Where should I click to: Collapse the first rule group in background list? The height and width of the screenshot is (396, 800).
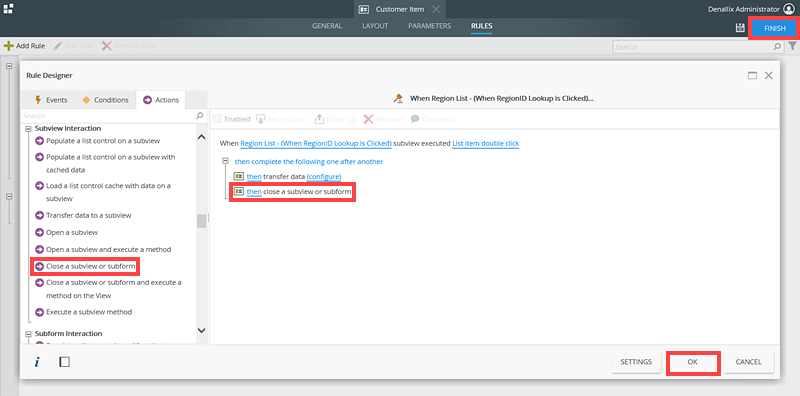pyautogui.click(x=9, y=66)
